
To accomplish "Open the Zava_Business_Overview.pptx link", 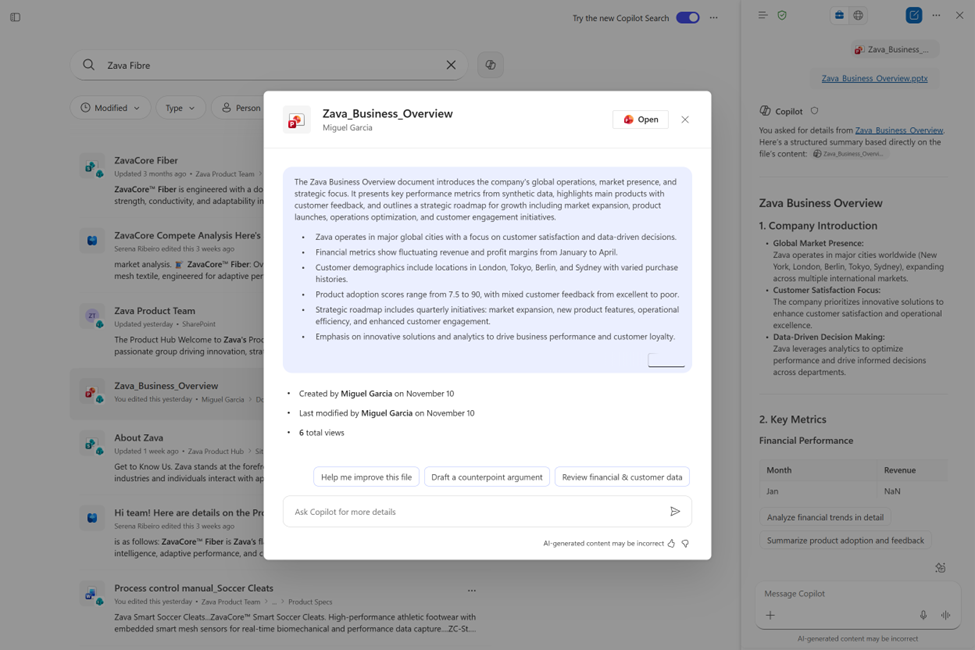I will tap(874, 77).
